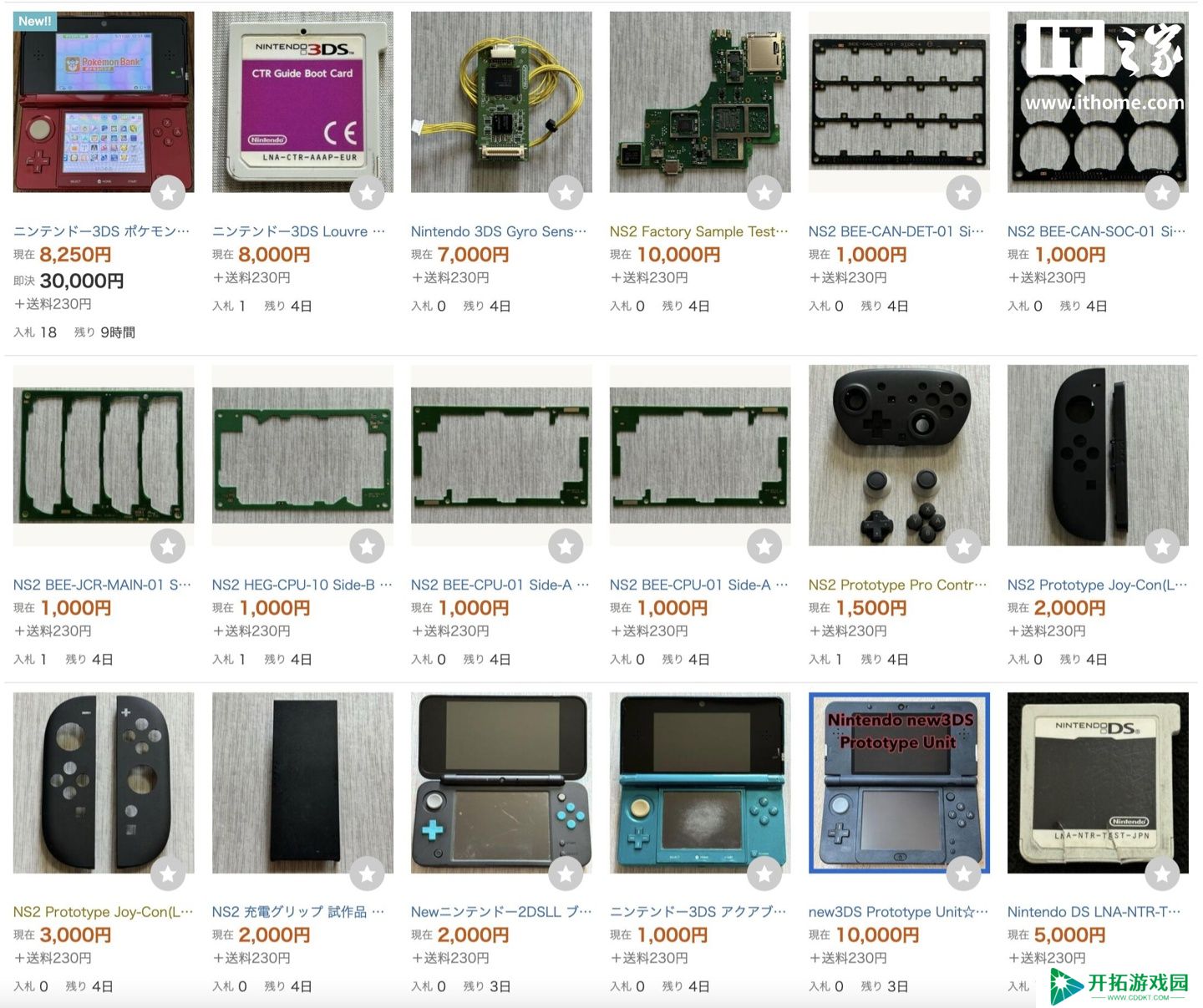Favorite the NS2 charging grip prototype listing
The width and height of the screenshot is (1203, 1008).
(x=367, y=874)
